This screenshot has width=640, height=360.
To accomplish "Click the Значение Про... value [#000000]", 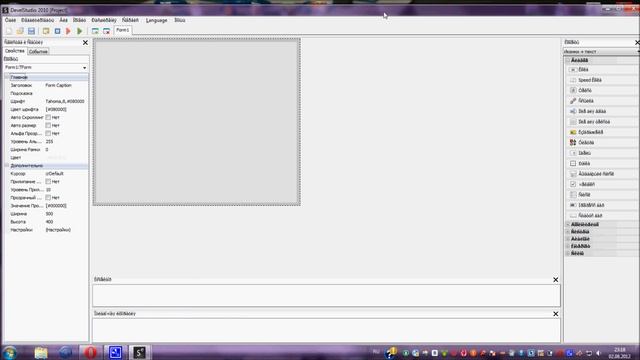I will click(x=56, y=206).
